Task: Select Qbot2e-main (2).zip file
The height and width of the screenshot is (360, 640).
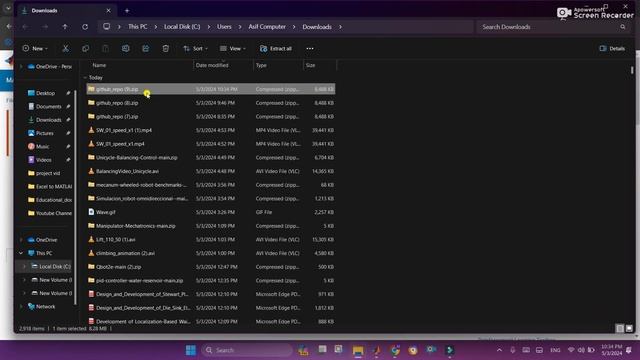Action: (211, 267)
